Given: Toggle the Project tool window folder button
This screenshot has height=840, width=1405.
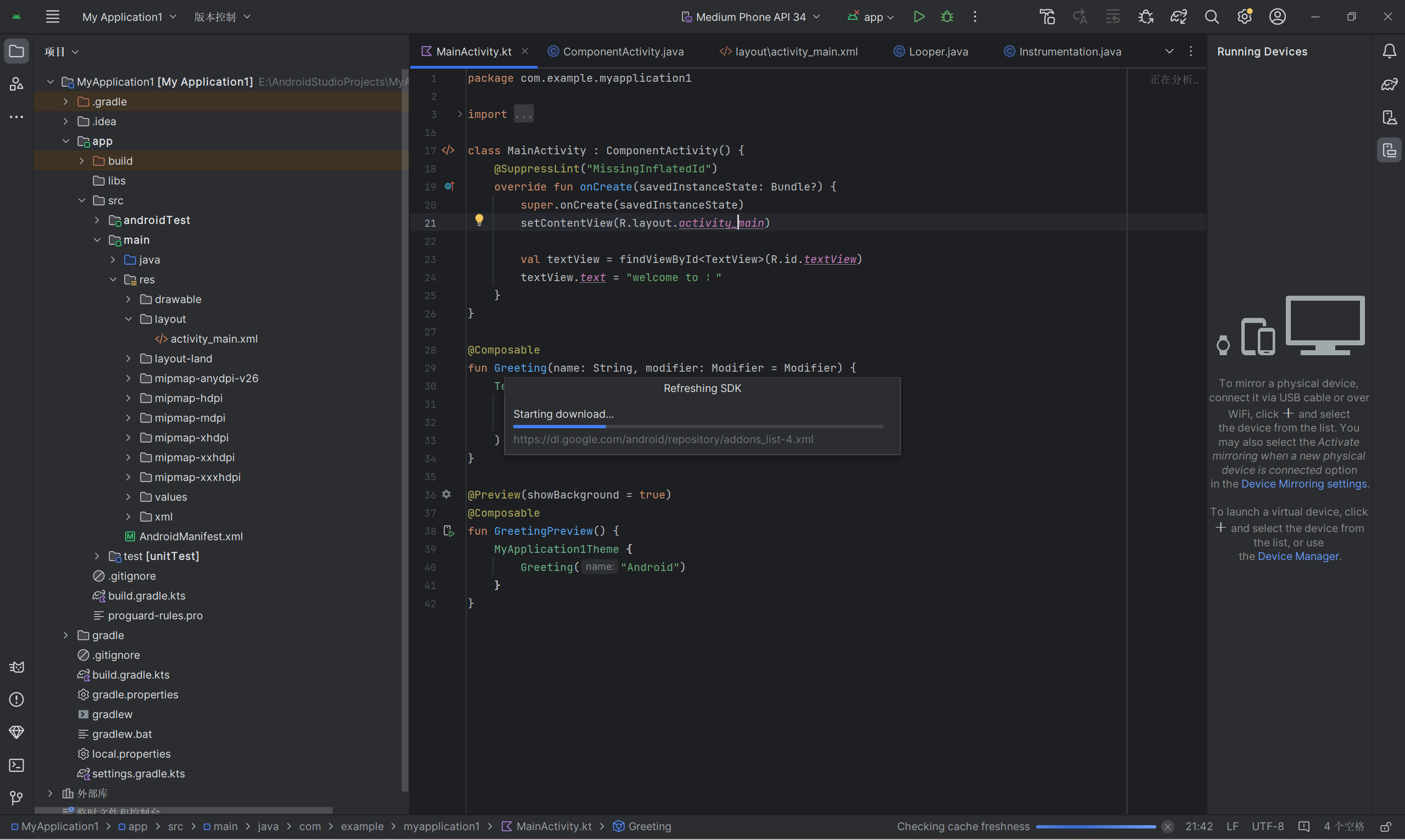Looking at the screenshot, I should tap(16, 52).
